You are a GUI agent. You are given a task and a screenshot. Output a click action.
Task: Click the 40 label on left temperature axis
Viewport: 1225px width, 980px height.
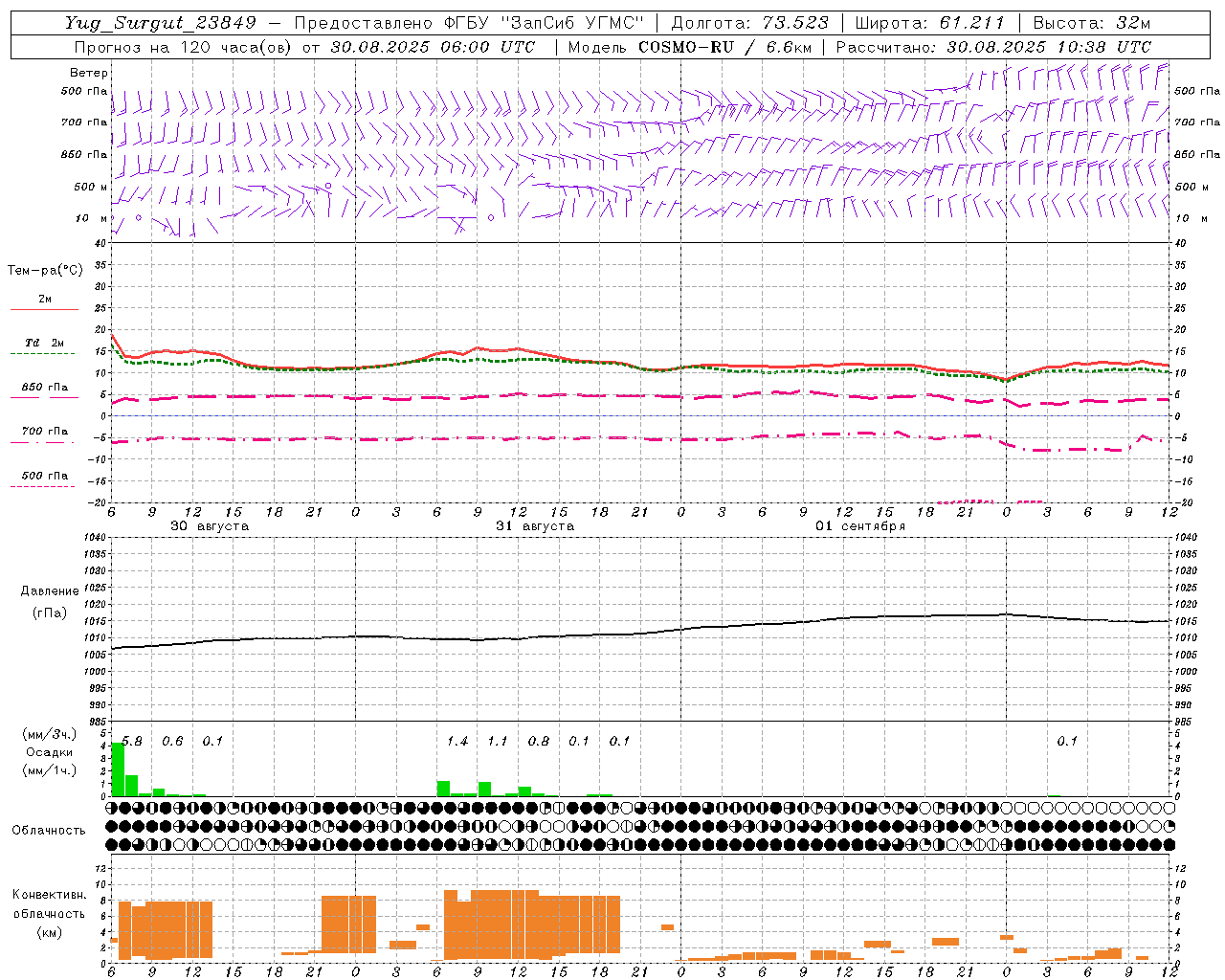tap(100, 243)
